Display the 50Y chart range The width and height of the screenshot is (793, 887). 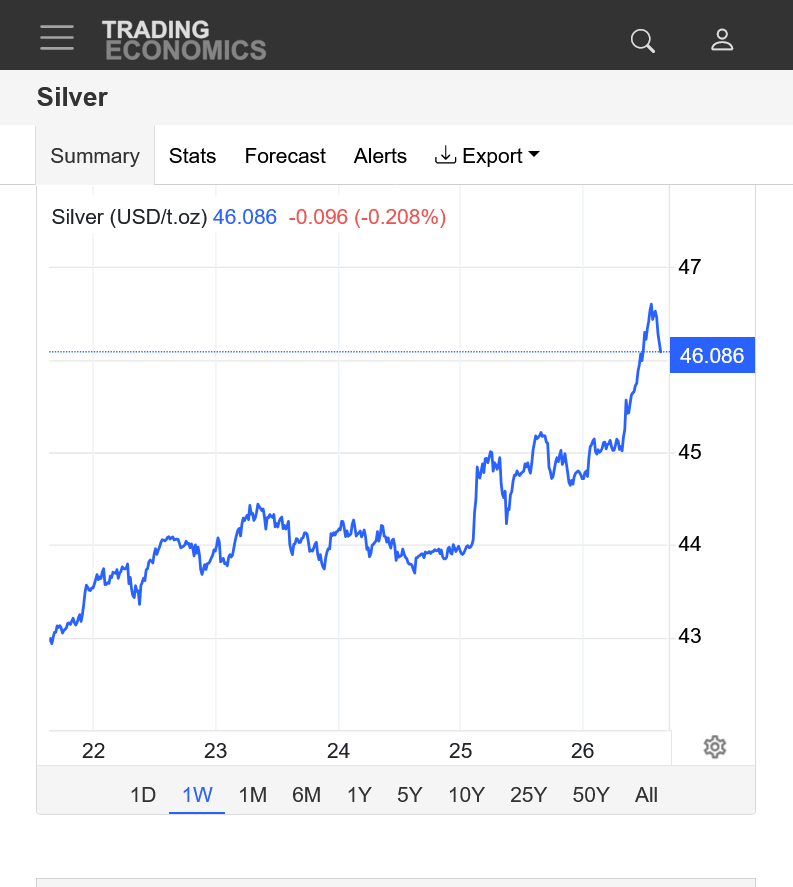(591, 795)
